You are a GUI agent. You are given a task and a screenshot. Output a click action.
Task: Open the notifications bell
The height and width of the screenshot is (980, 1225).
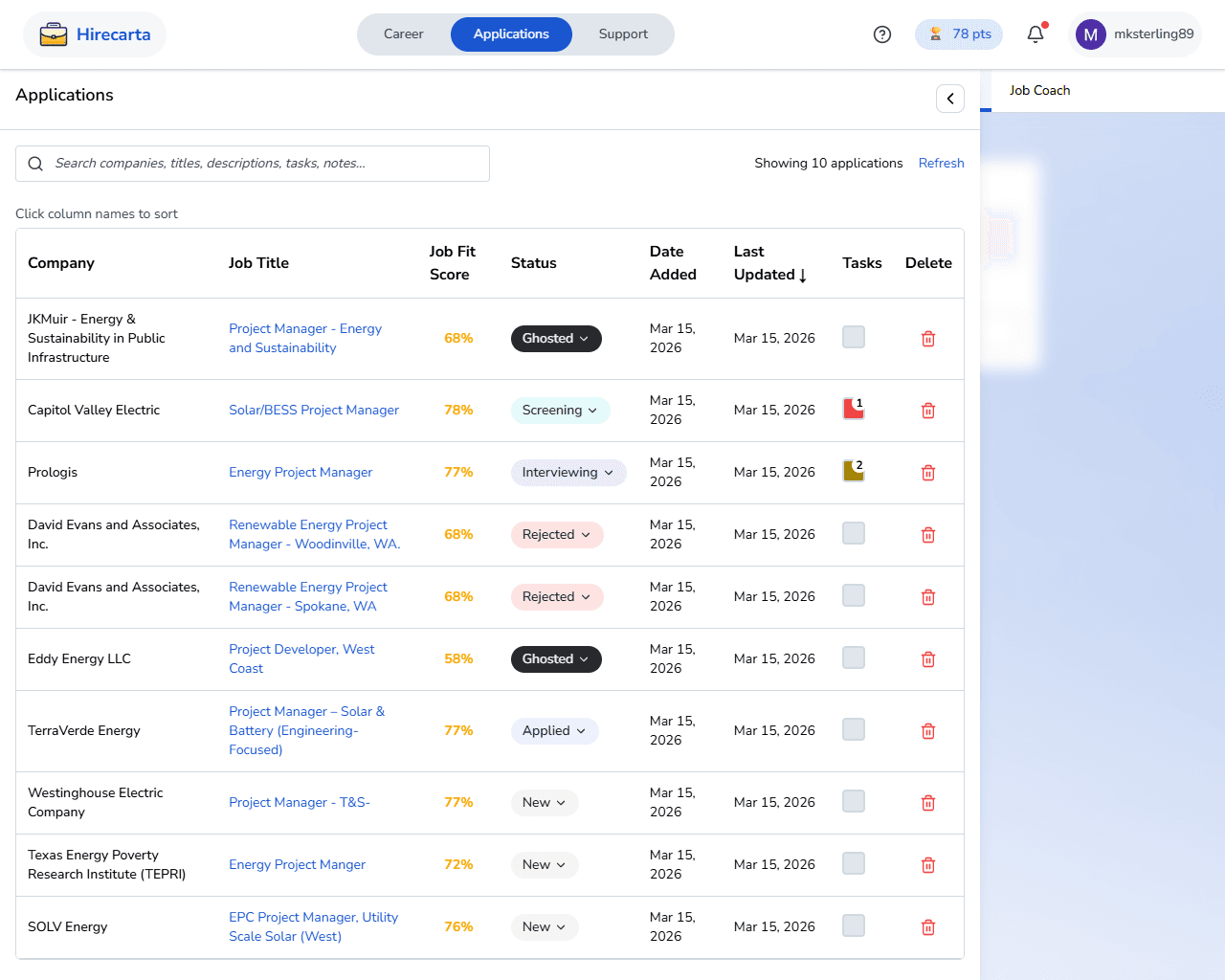[x=1036, y=34]
